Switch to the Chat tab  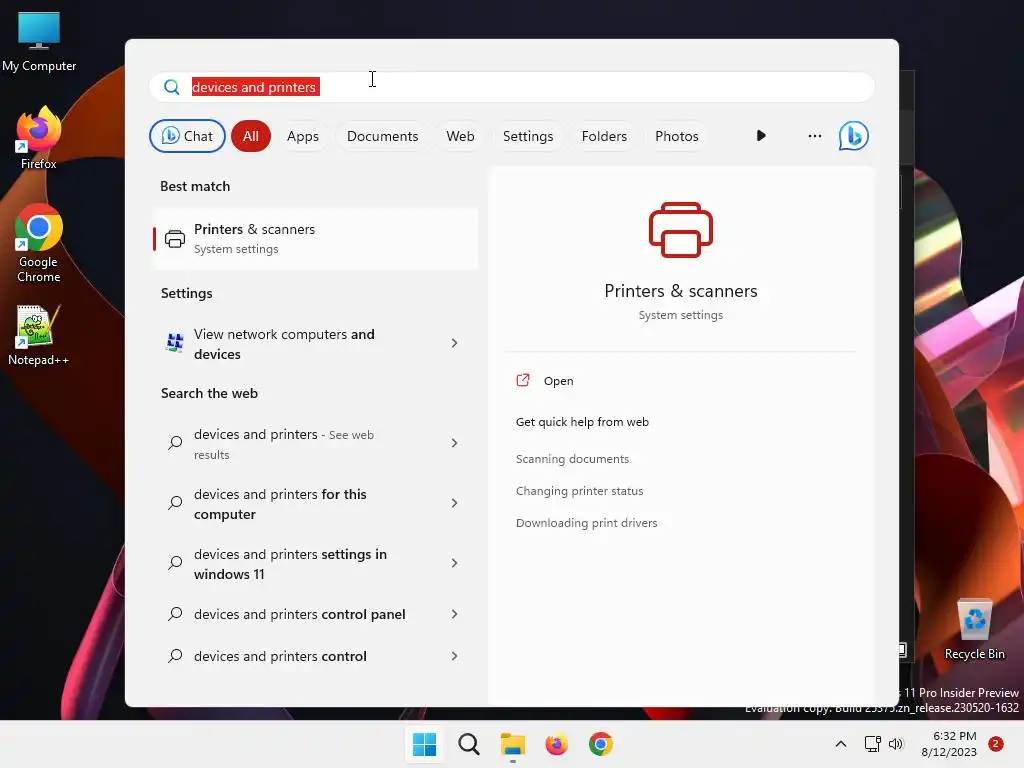coord(187,136)
